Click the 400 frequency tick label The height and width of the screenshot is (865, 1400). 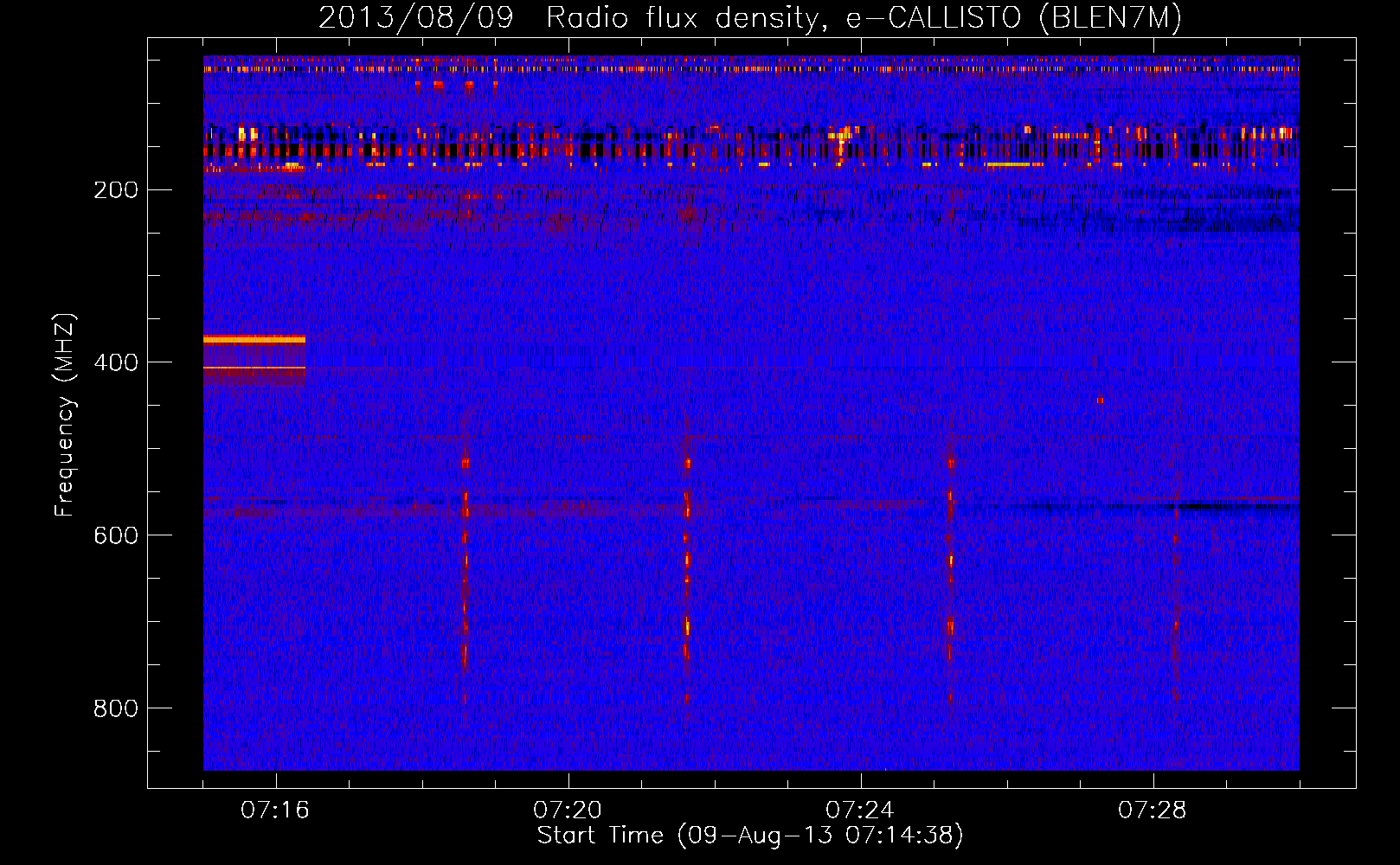point(116,362)
